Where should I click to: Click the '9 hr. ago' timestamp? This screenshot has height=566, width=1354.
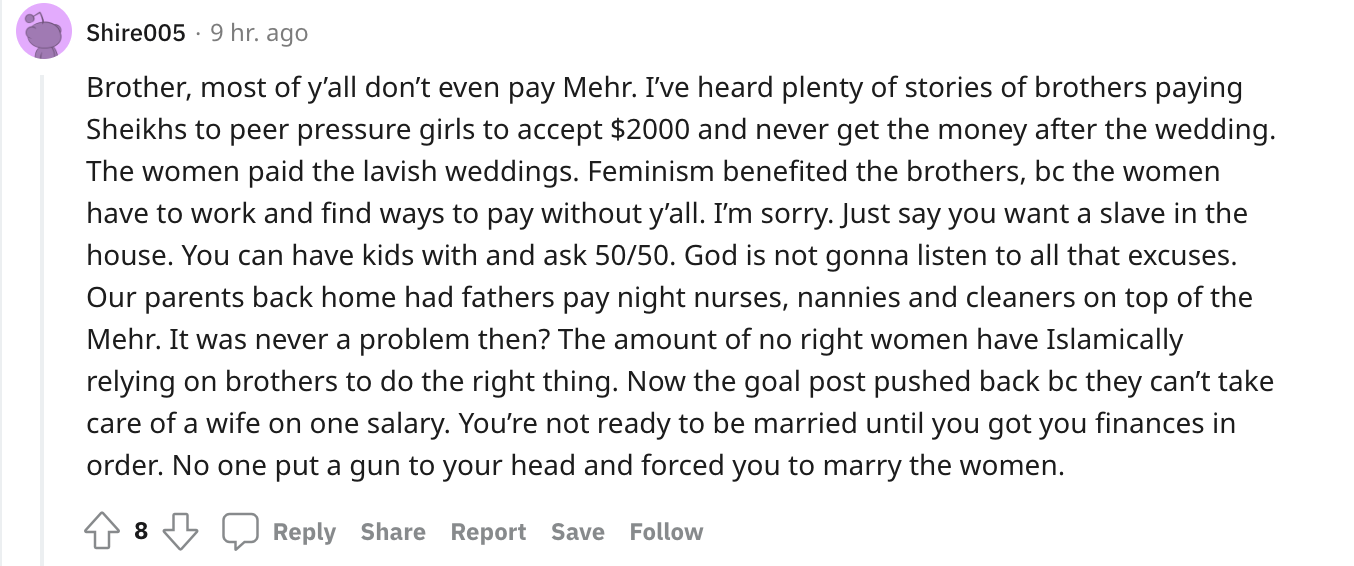click(x=259, y=33)
